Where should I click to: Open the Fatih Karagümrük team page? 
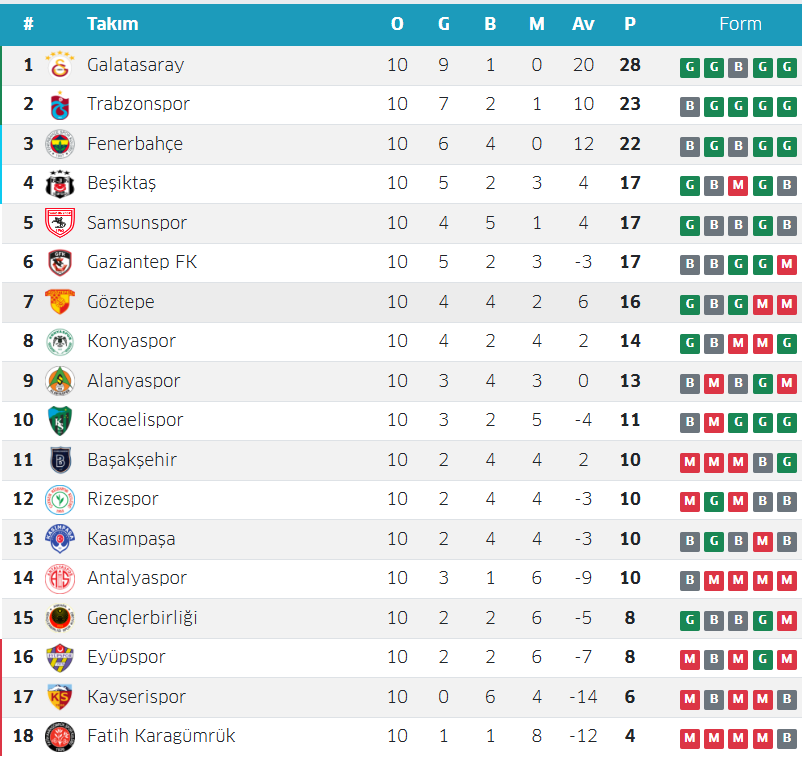click(x=161, y=736)
